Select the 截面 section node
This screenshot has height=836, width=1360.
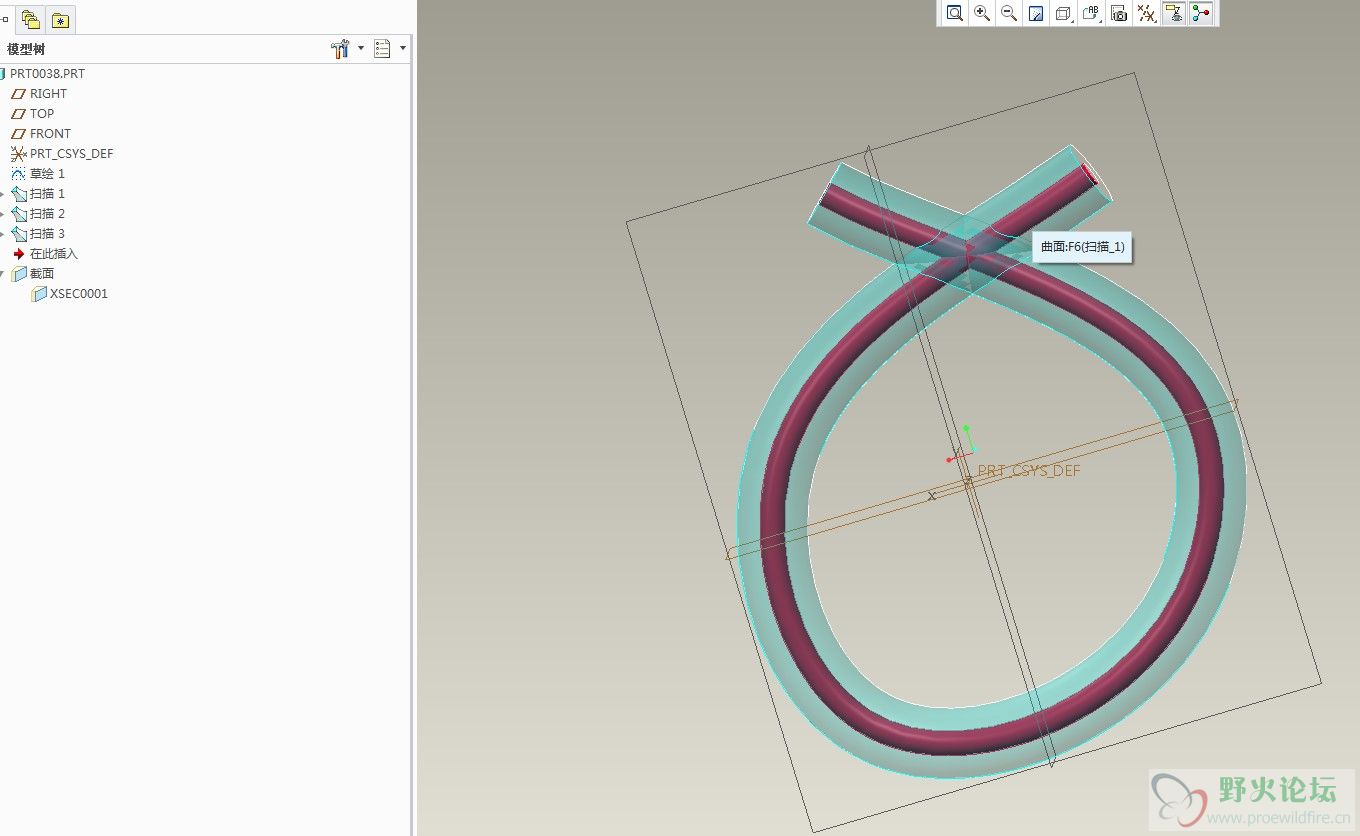point(42,274)
